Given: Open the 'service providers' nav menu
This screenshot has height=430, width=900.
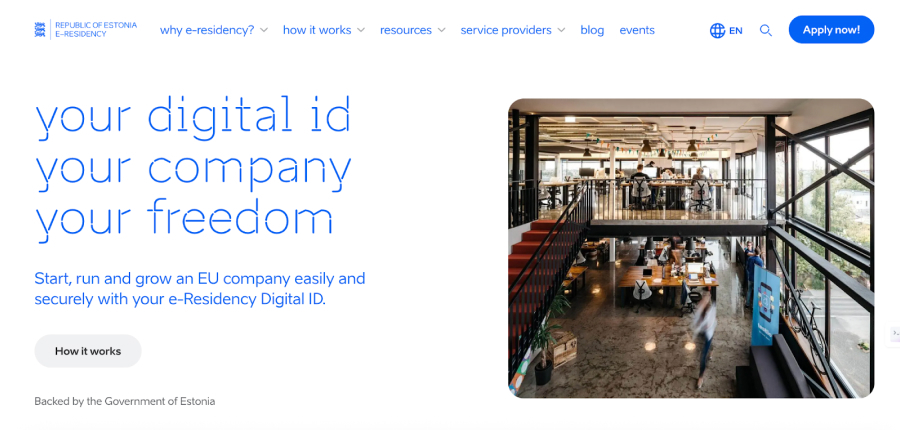Looking at the screenshot, I should (x=506, y=30).
